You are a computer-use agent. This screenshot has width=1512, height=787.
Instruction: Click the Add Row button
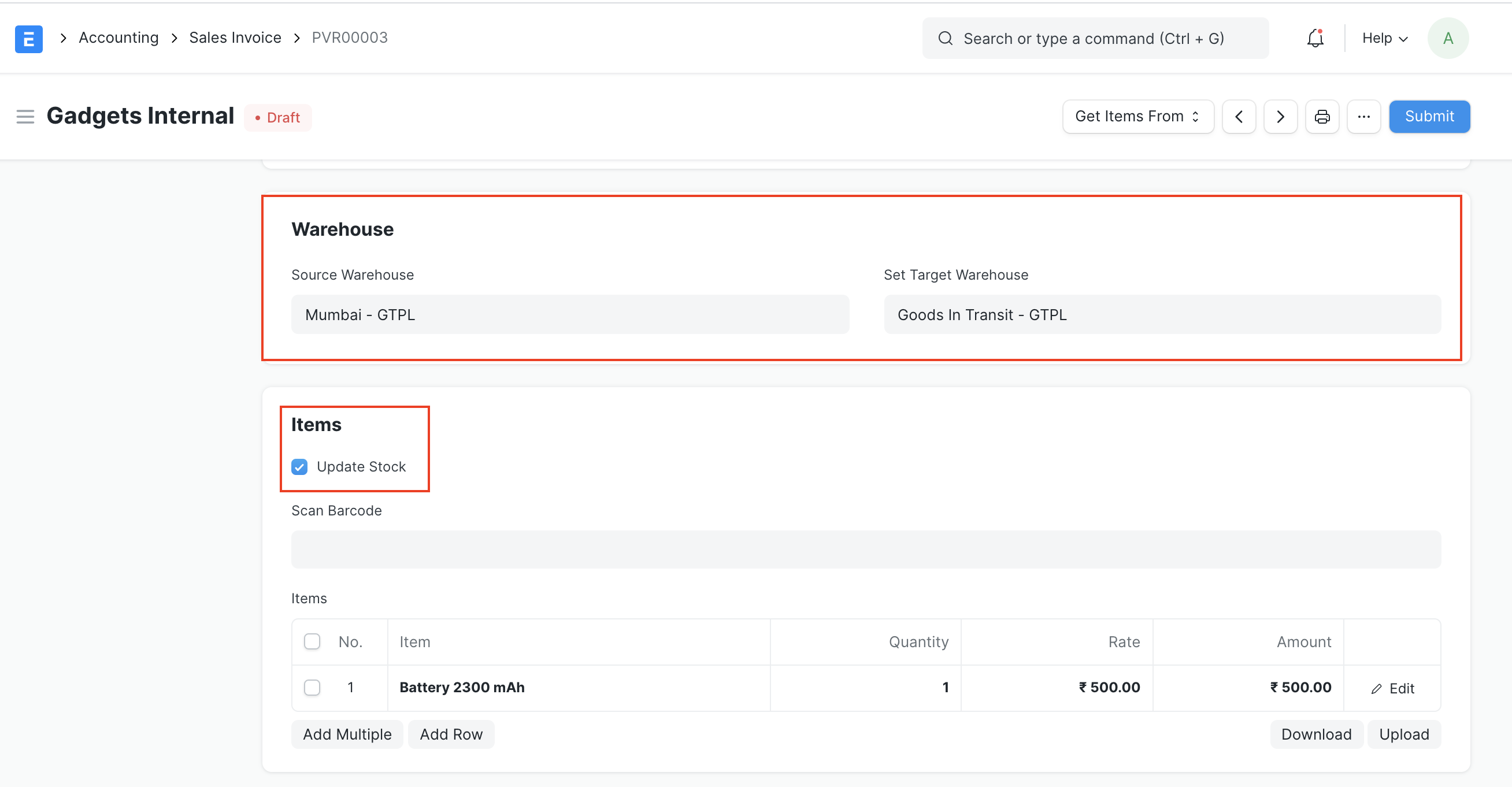[x=451, y=734]
